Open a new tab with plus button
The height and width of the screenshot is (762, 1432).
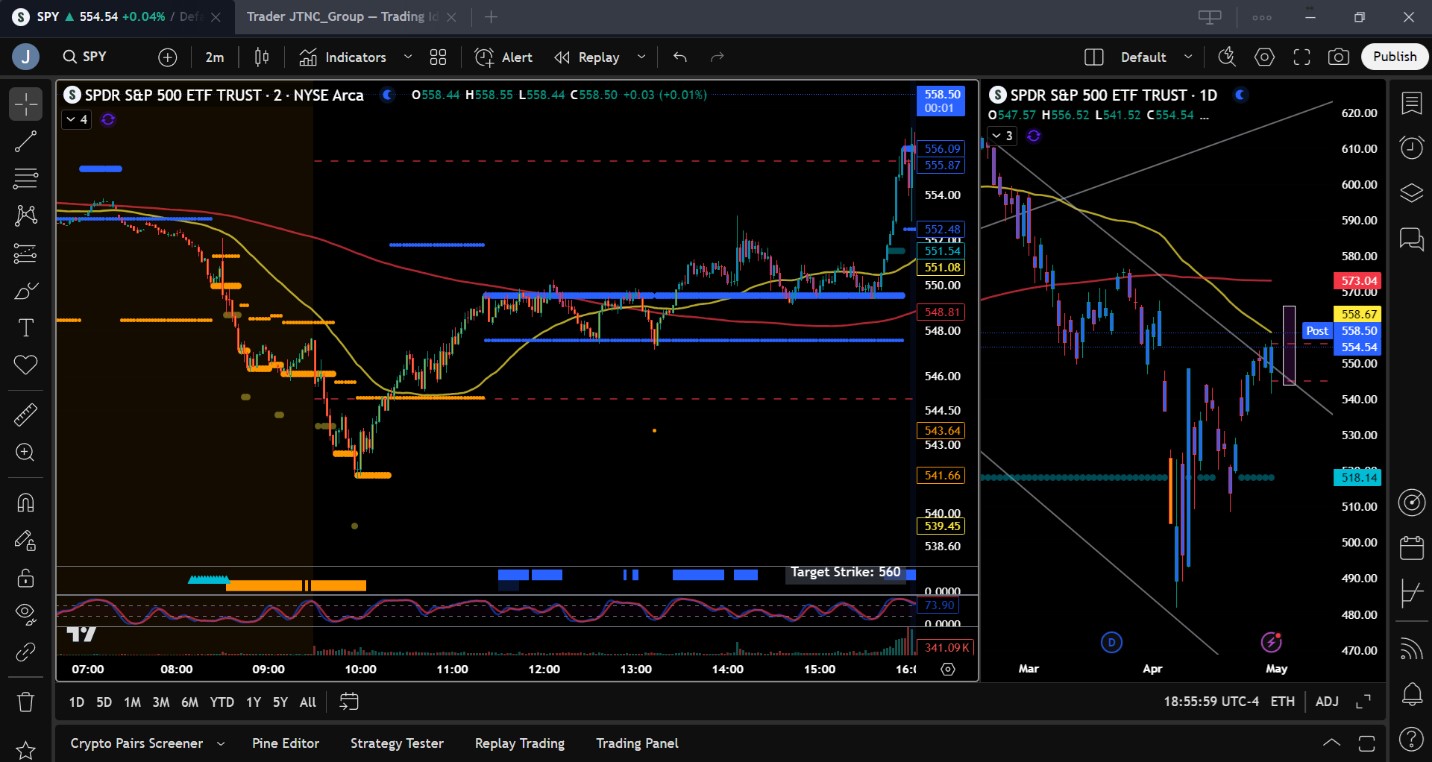[x=491, y=17]
